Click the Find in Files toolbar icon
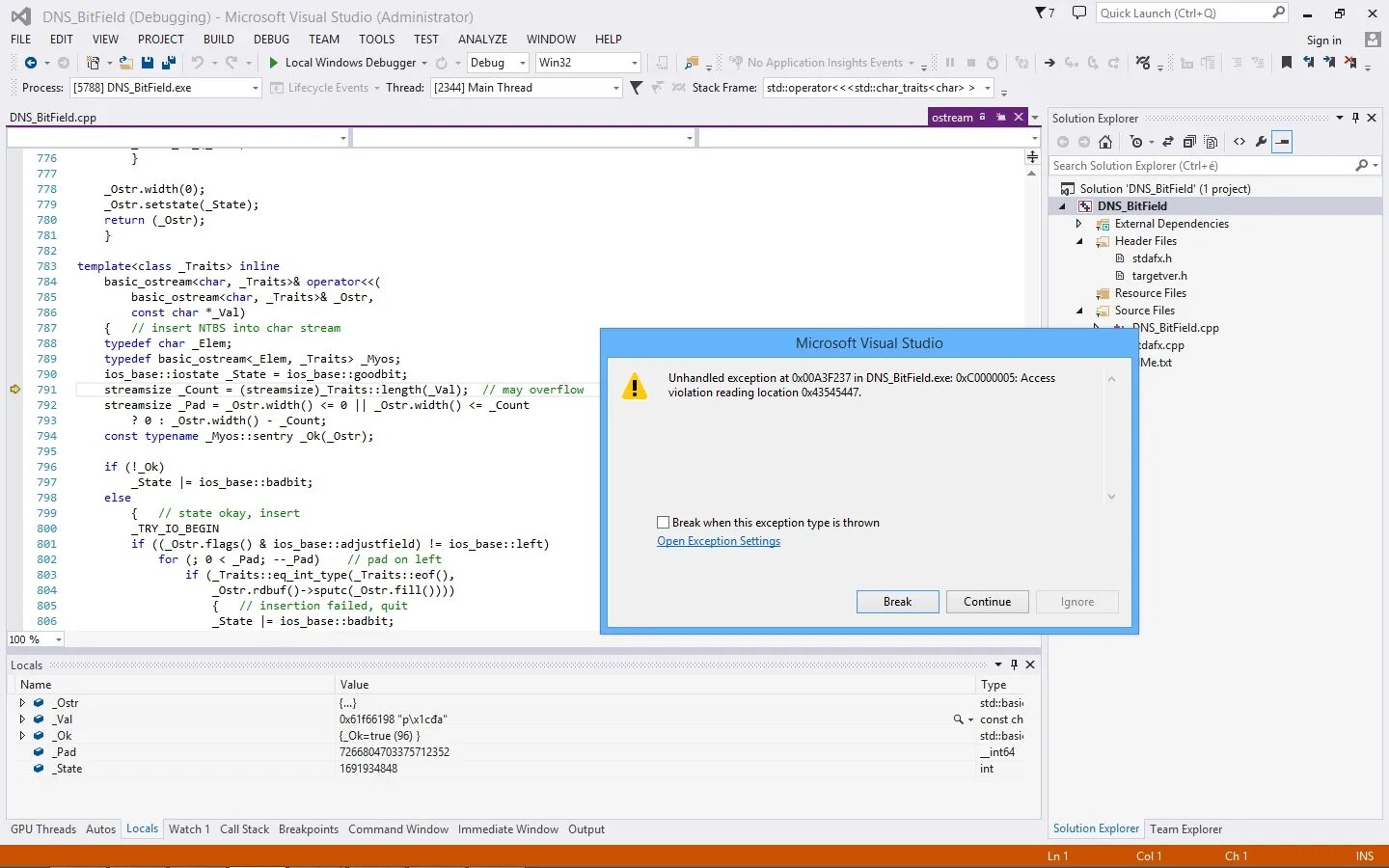Screen dimensions: 1389x868 click(x=691, y=63)
